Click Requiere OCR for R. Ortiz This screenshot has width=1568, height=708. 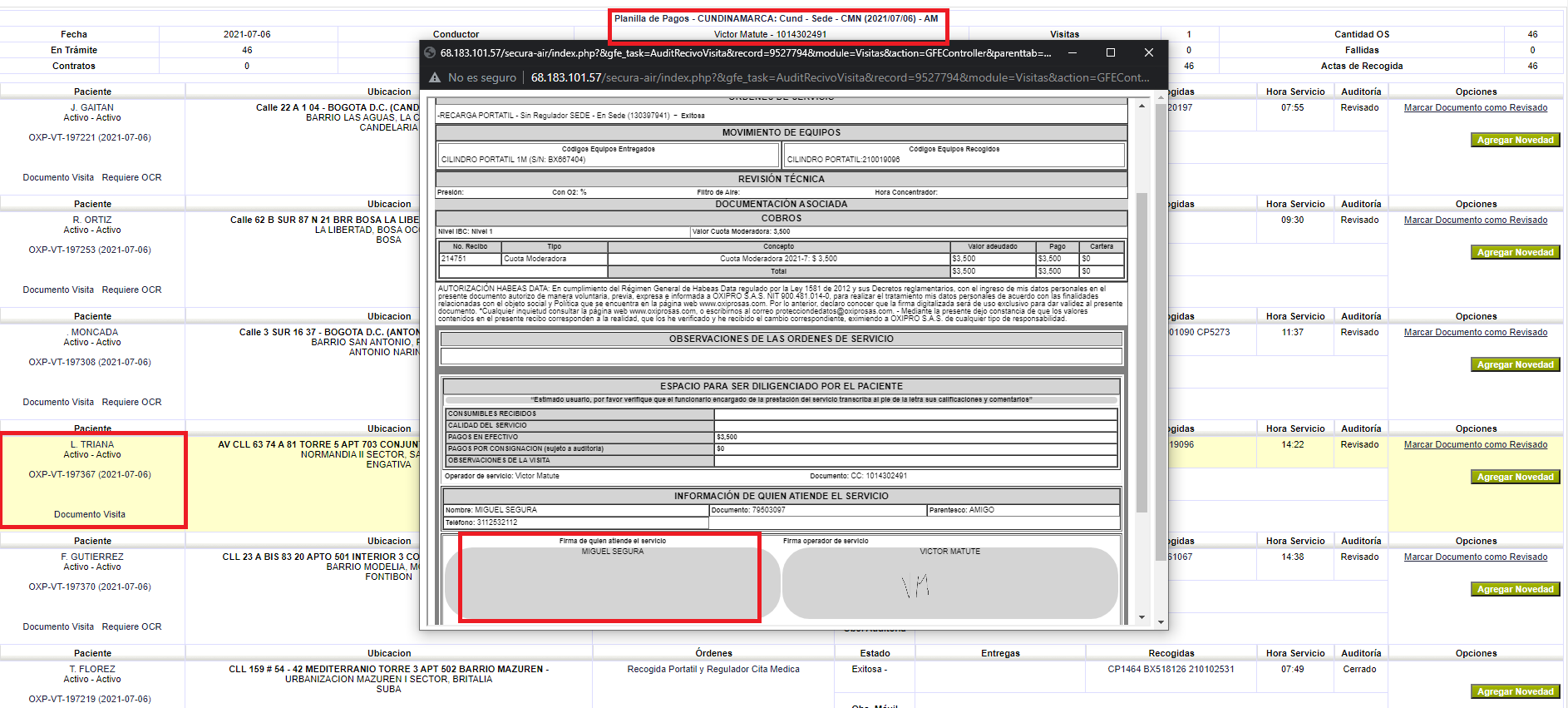[131, 290]
